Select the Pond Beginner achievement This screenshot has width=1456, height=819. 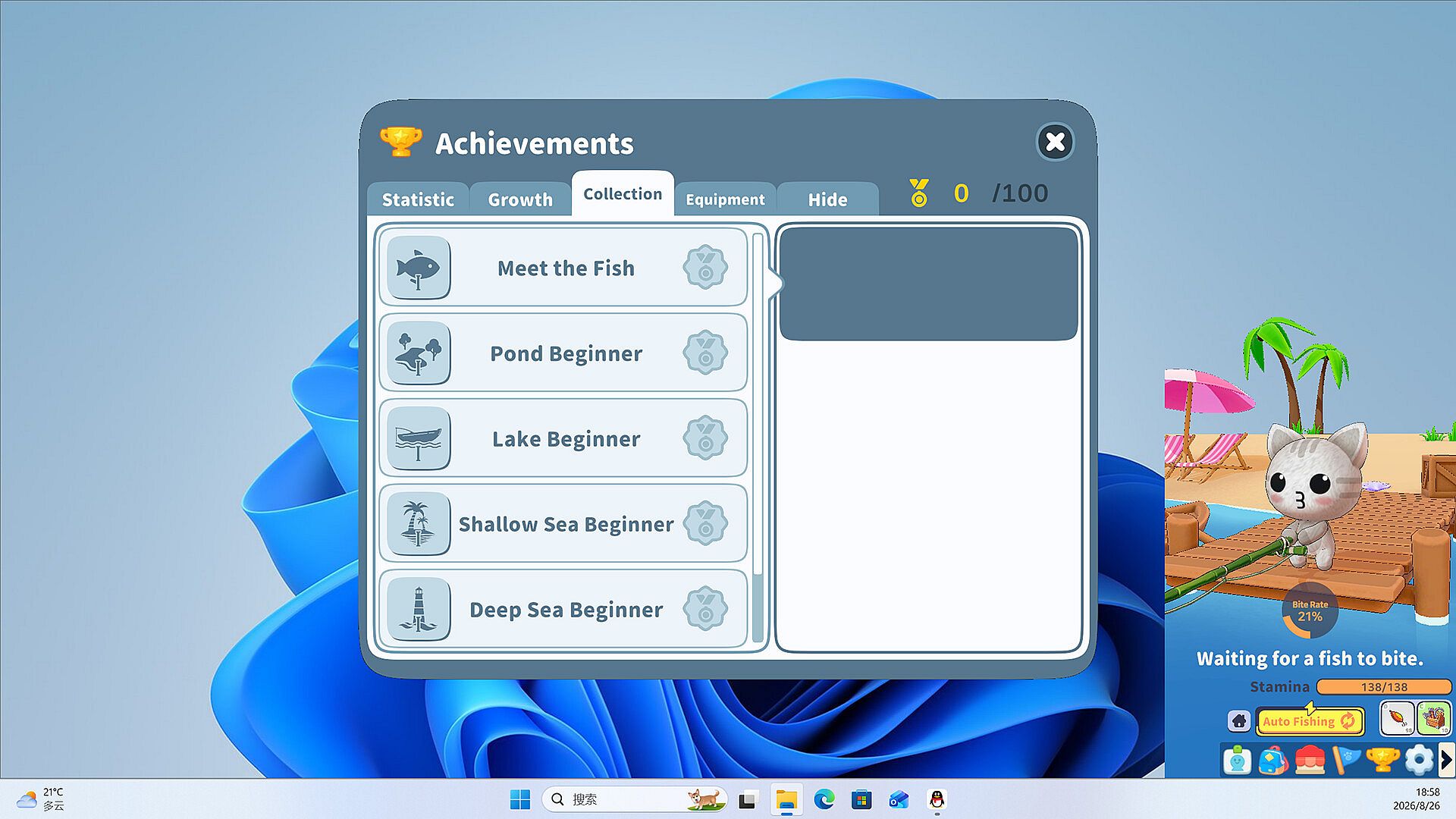pyautogui.click(x=563, y=353)
